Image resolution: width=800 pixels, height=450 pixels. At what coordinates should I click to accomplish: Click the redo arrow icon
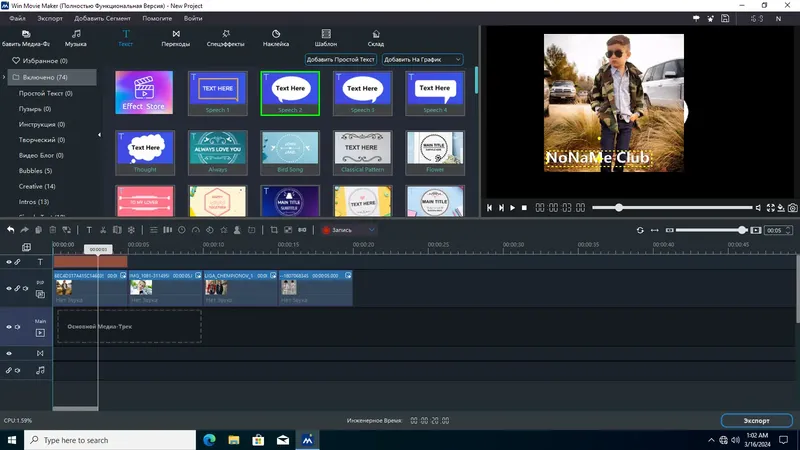click(x=24, y=230)
